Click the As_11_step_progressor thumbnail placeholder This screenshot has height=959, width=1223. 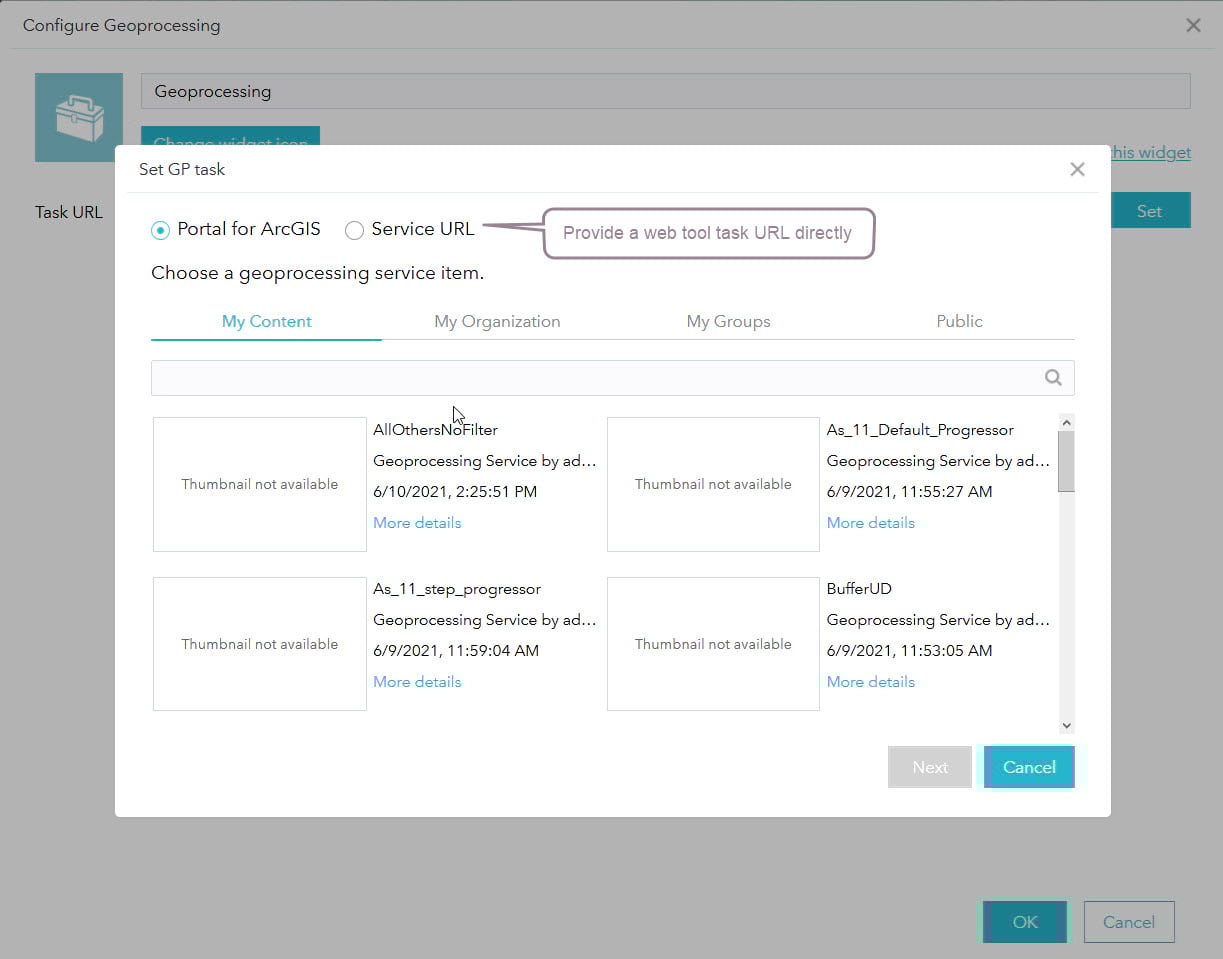(259, 644)
